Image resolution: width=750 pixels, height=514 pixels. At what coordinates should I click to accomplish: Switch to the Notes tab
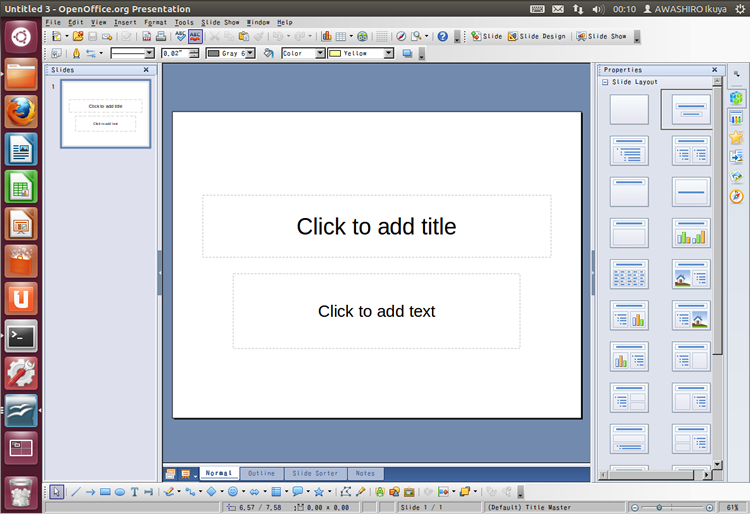pos(365,473)
